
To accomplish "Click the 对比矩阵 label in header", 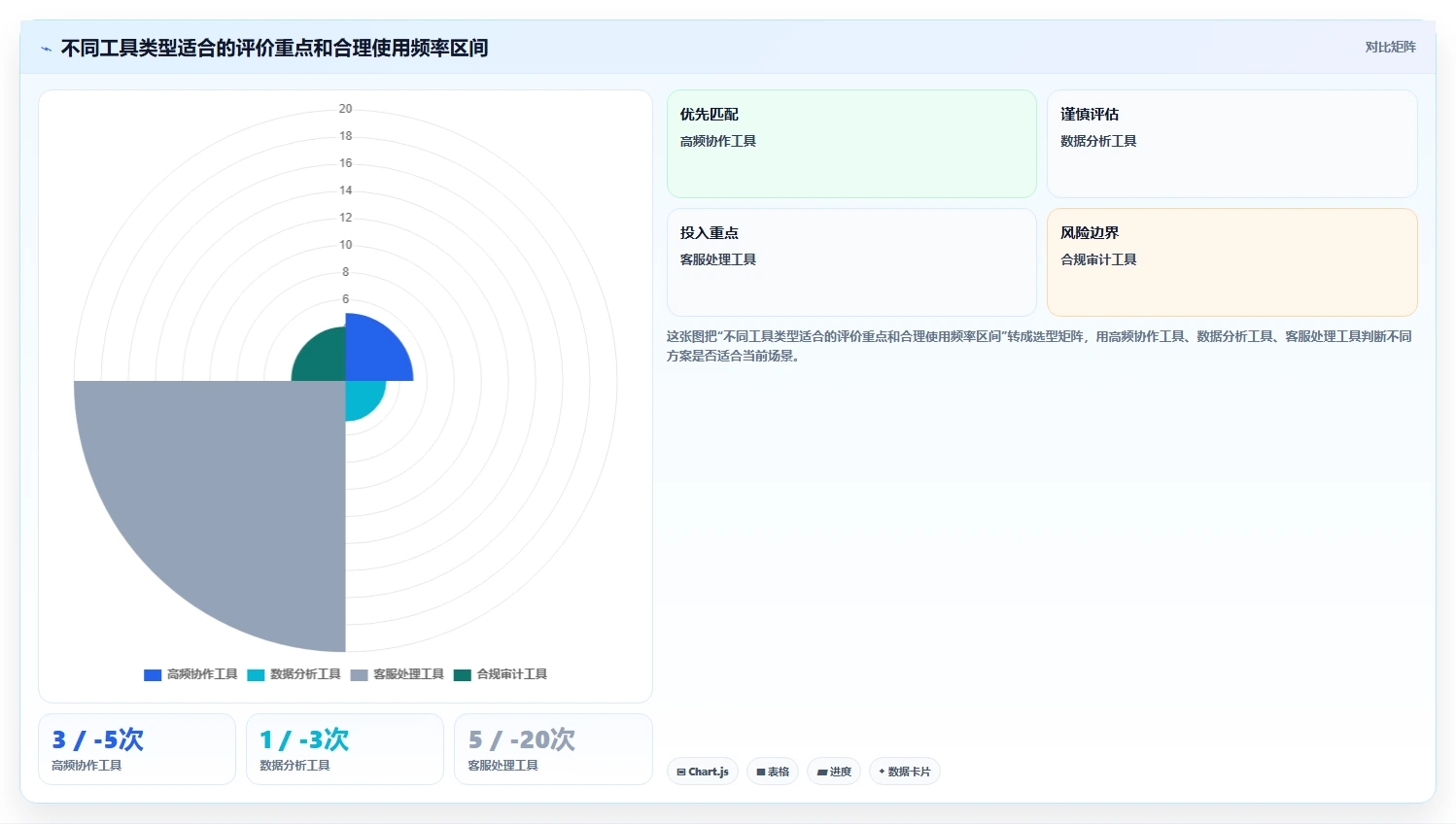I will tap(1390, 47).
